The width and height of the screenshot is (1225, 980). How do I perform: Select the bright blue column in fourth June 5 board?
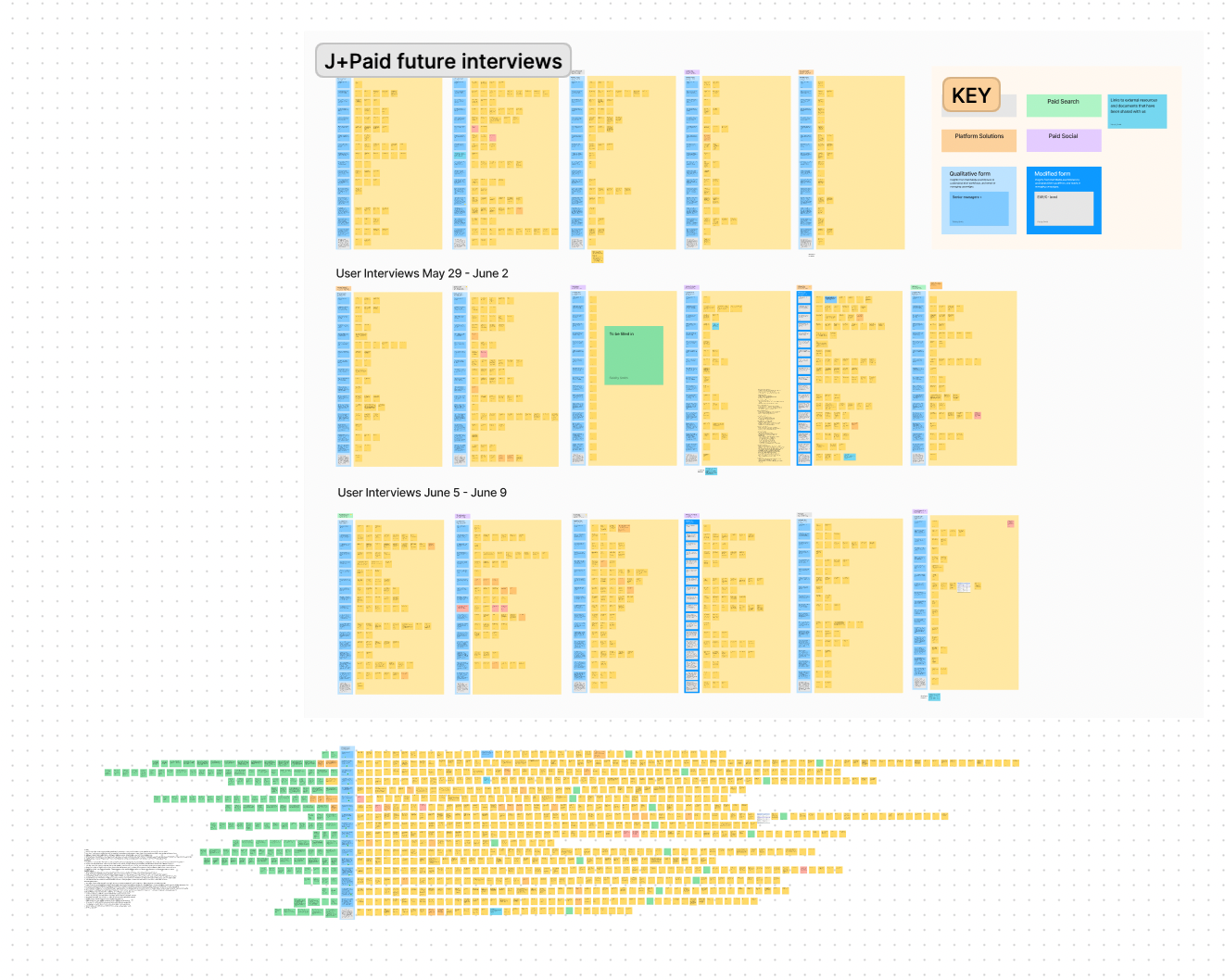tap(691, 606)
